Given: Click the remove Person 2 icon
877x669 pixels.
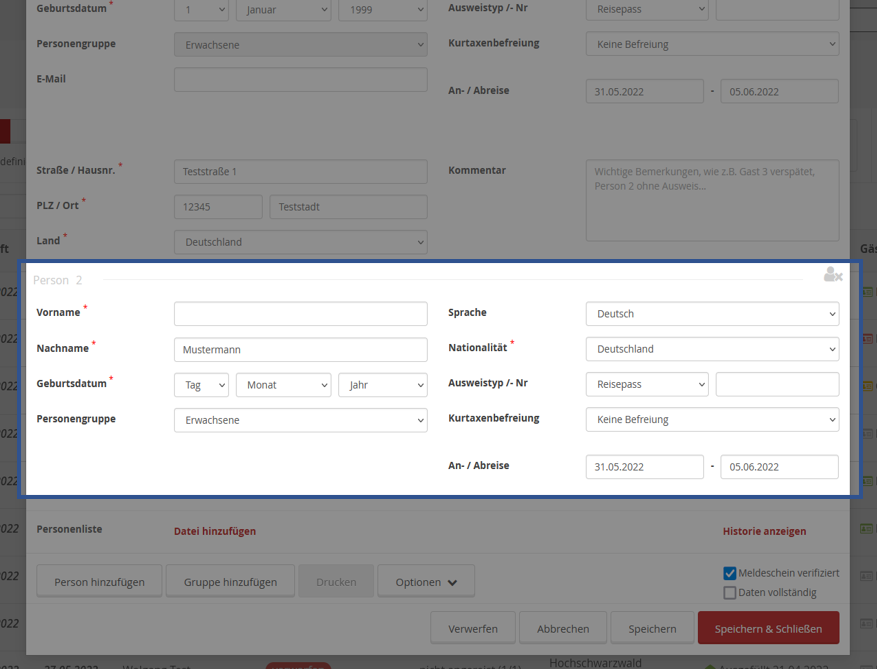Looking at the screenshot, I should [x=832, y=275].
